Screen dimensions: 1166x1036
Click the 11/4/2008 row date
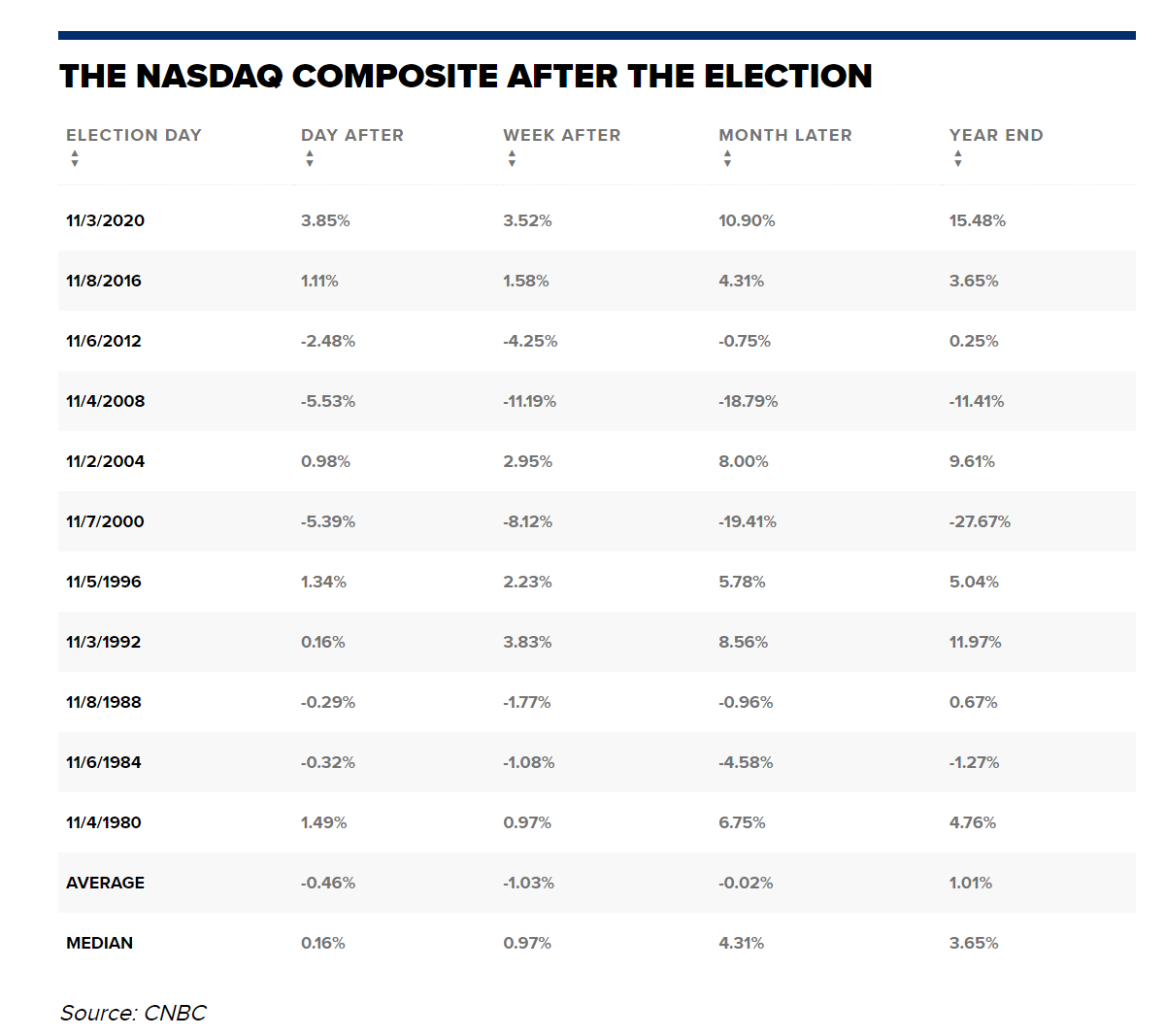(105, 401)
